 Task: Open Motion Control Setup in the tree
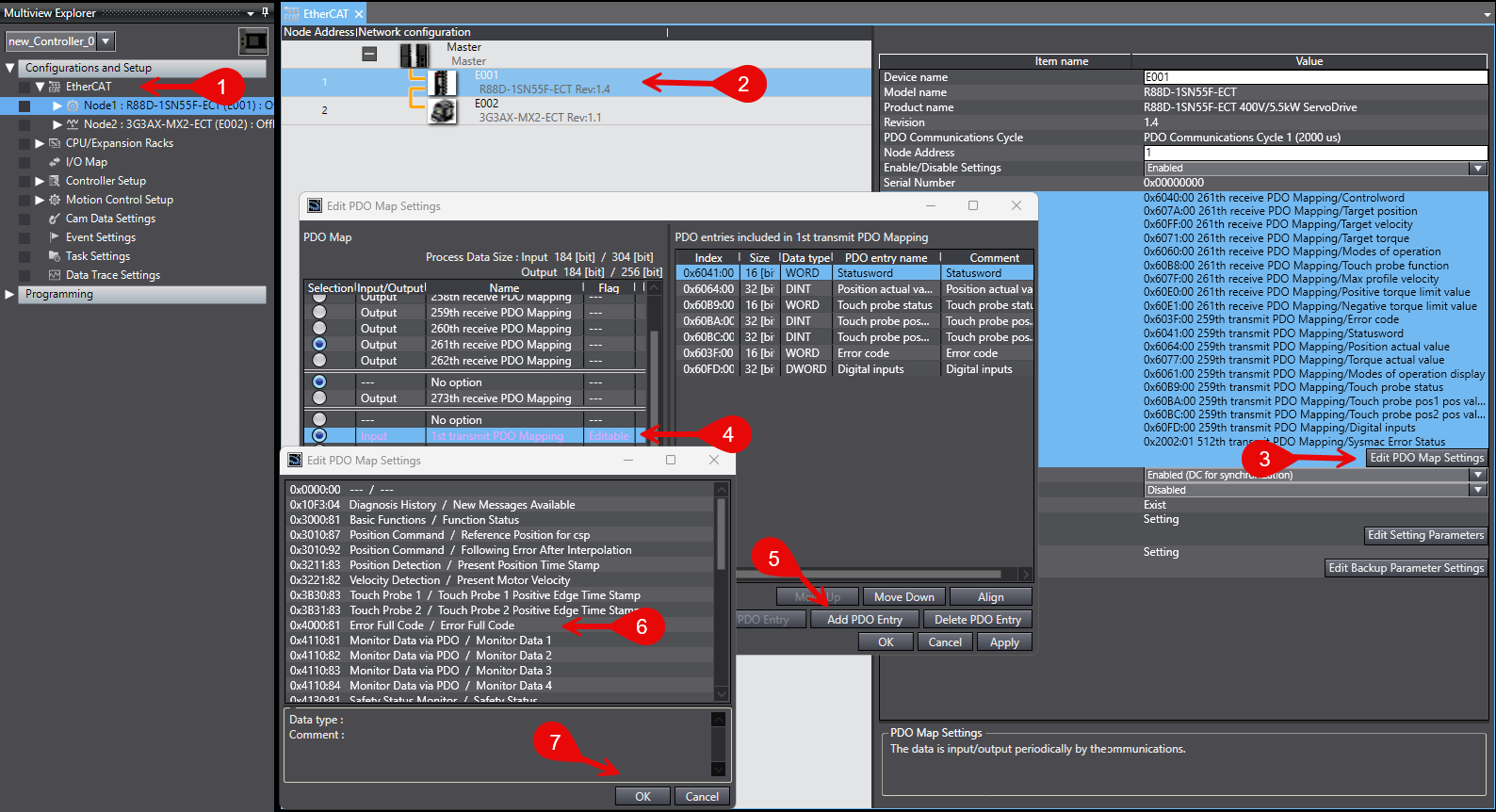tap(120, 200)
